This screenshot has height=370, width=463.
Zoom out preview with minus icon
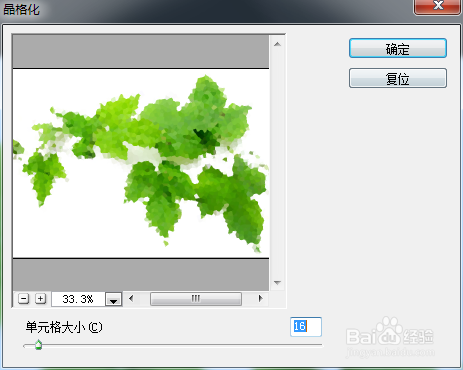pos(23,299)
